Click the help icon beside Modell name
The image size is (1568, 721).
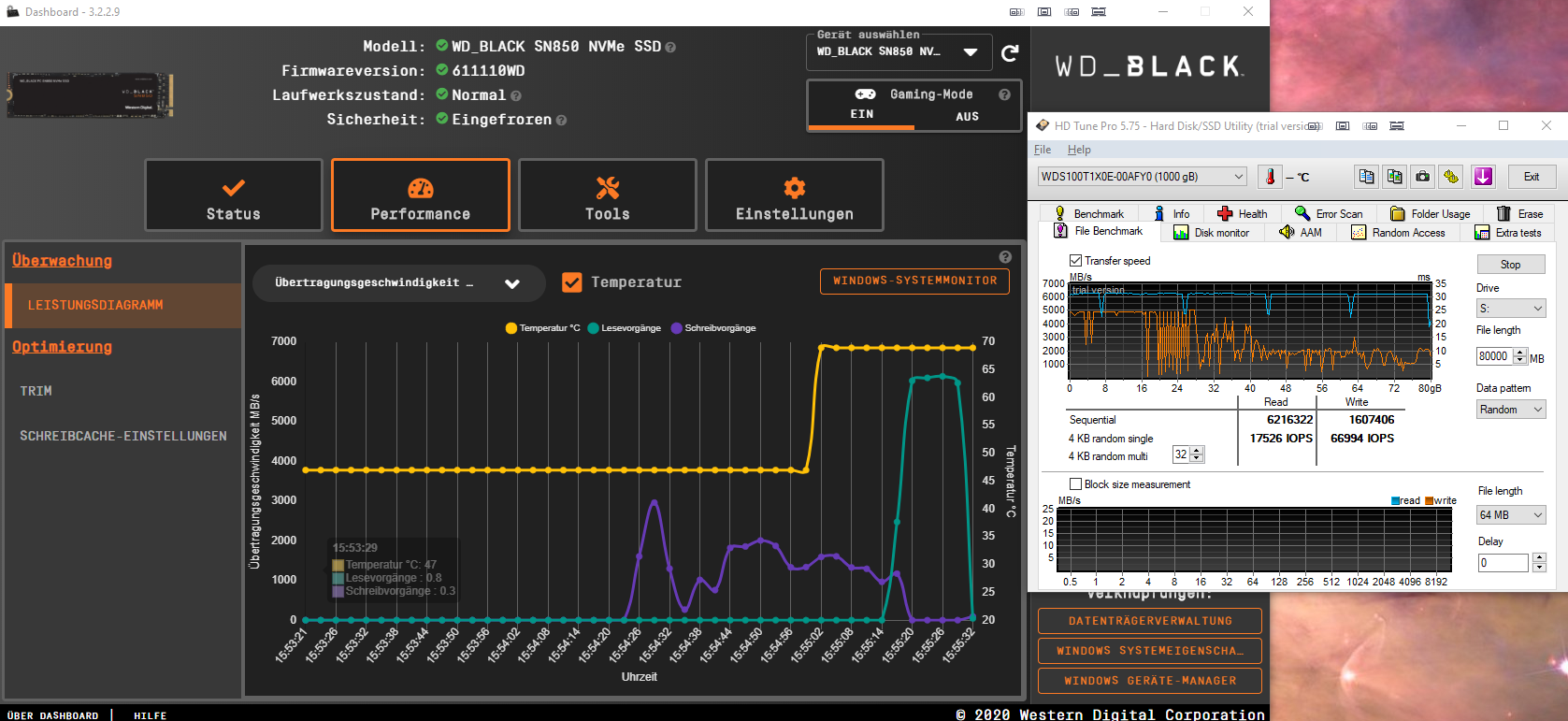[x=670, y=47]
